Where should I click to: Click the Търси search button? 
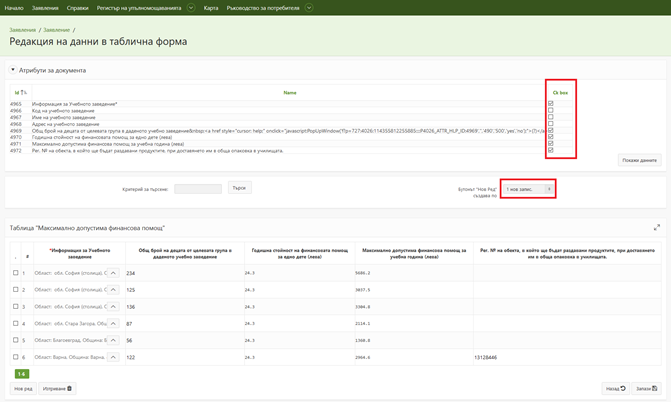point(239,188)
